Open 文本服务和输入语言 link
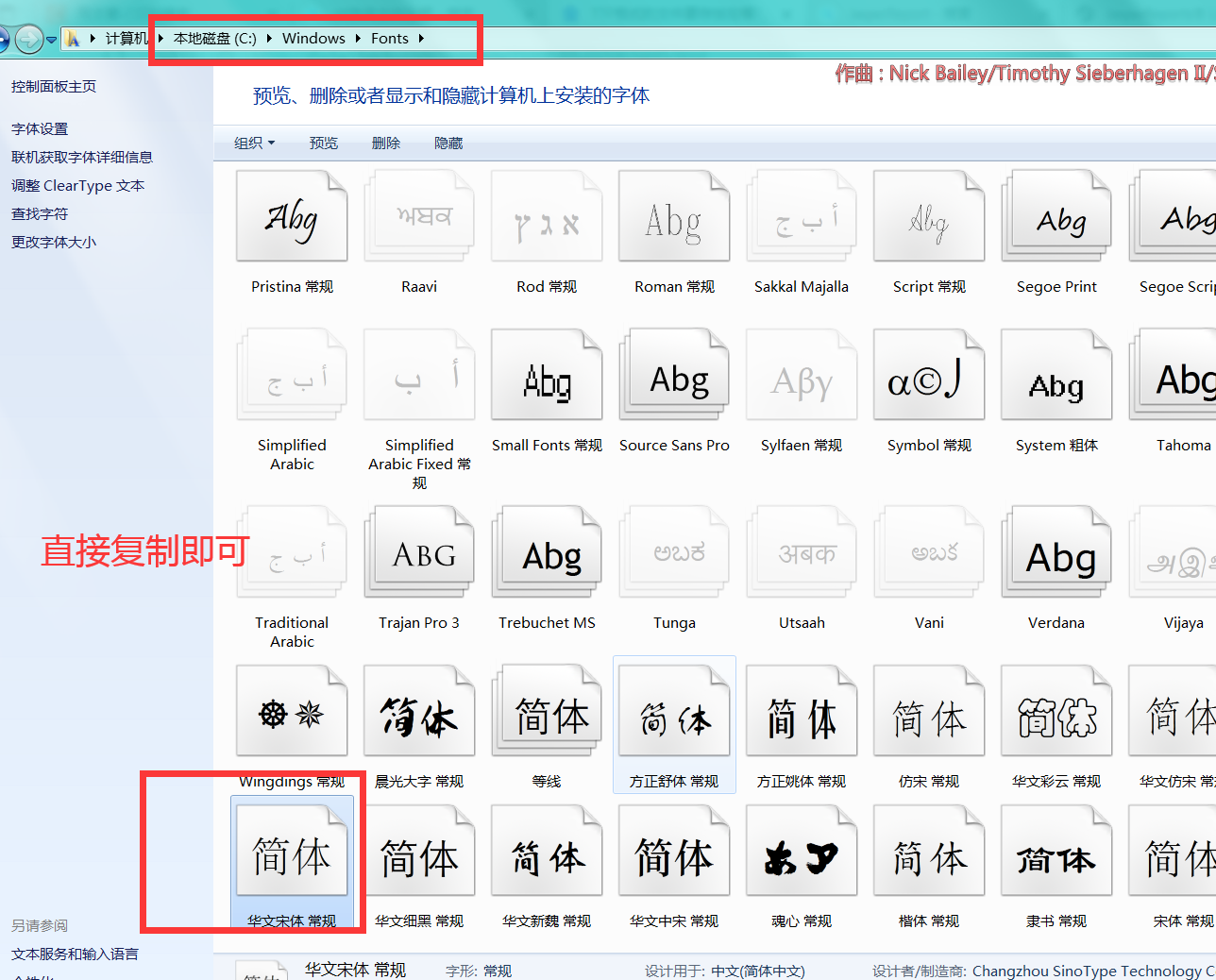Screen dimensions: 1216x980 pyautogui.click(x=75, y=954)
